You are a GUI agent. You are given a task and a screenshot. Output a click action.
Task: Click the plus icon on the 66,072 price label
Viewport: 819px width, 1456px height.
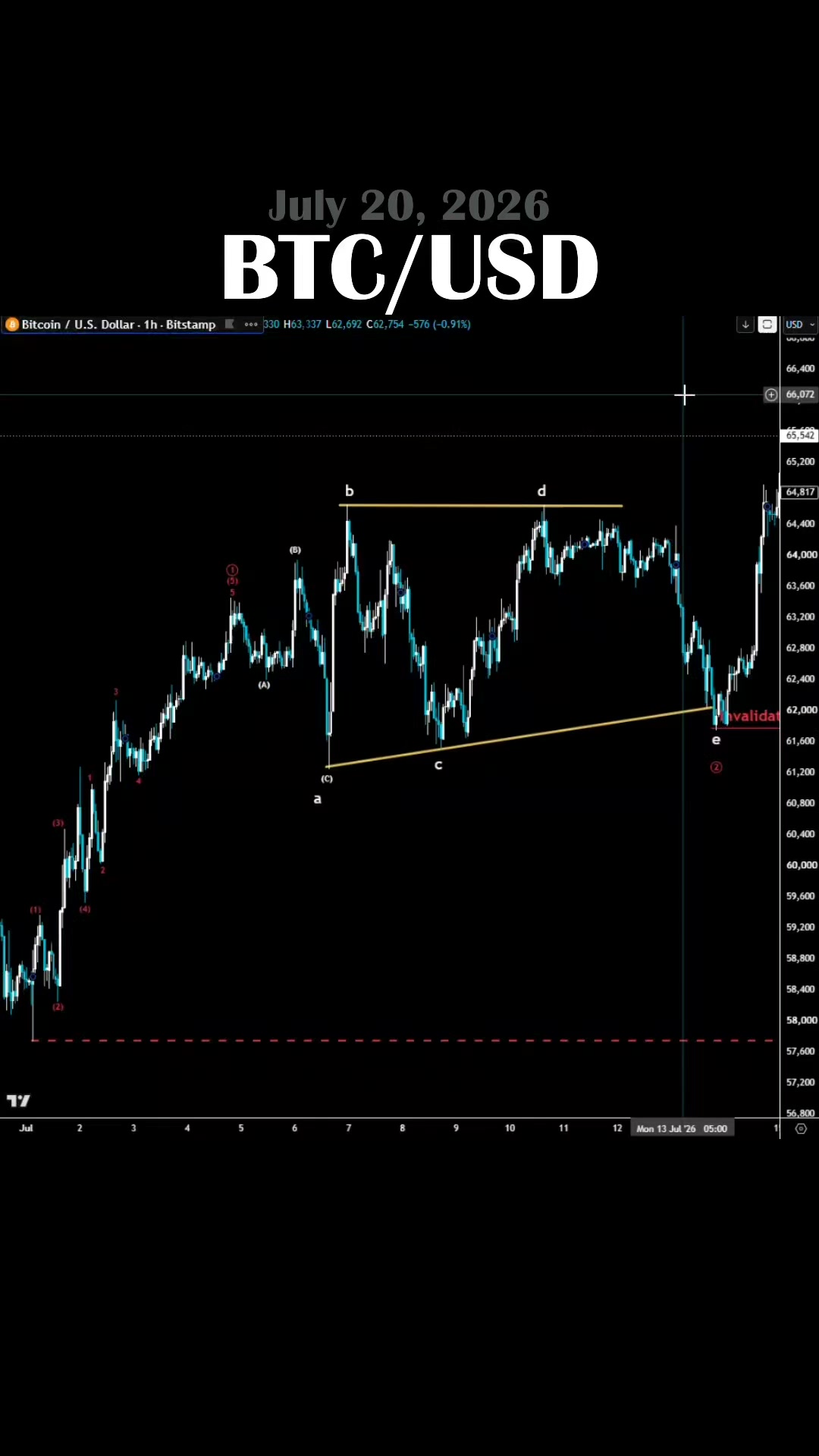(x=771, y=394)
